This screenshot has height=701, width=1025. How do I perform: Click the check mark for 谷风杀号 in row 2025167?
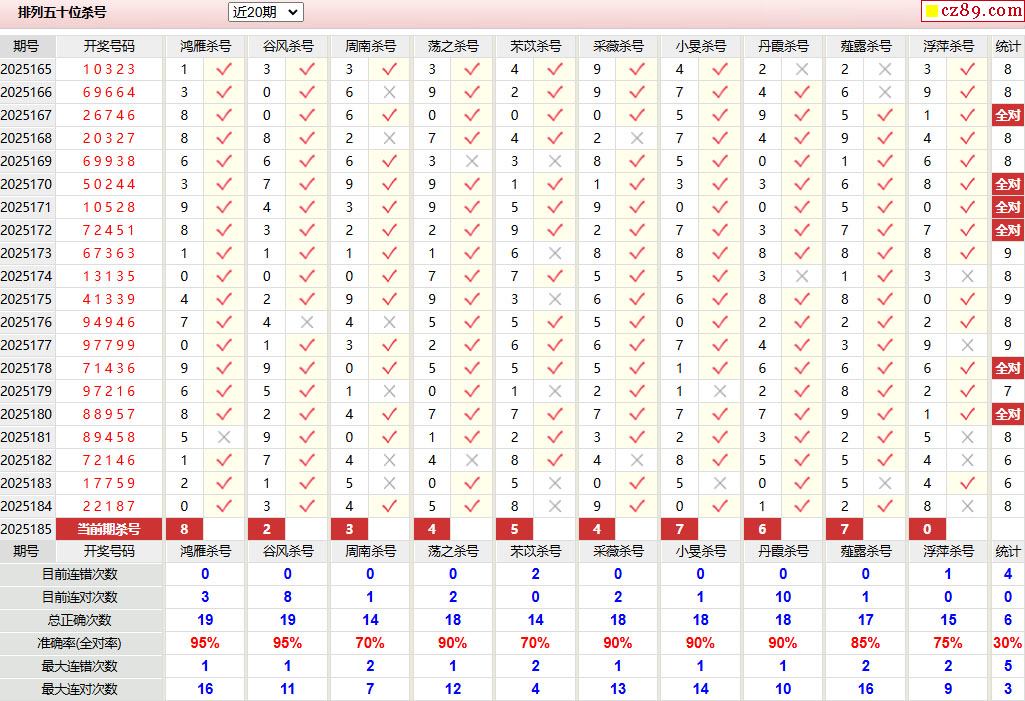tap(307, 115)
